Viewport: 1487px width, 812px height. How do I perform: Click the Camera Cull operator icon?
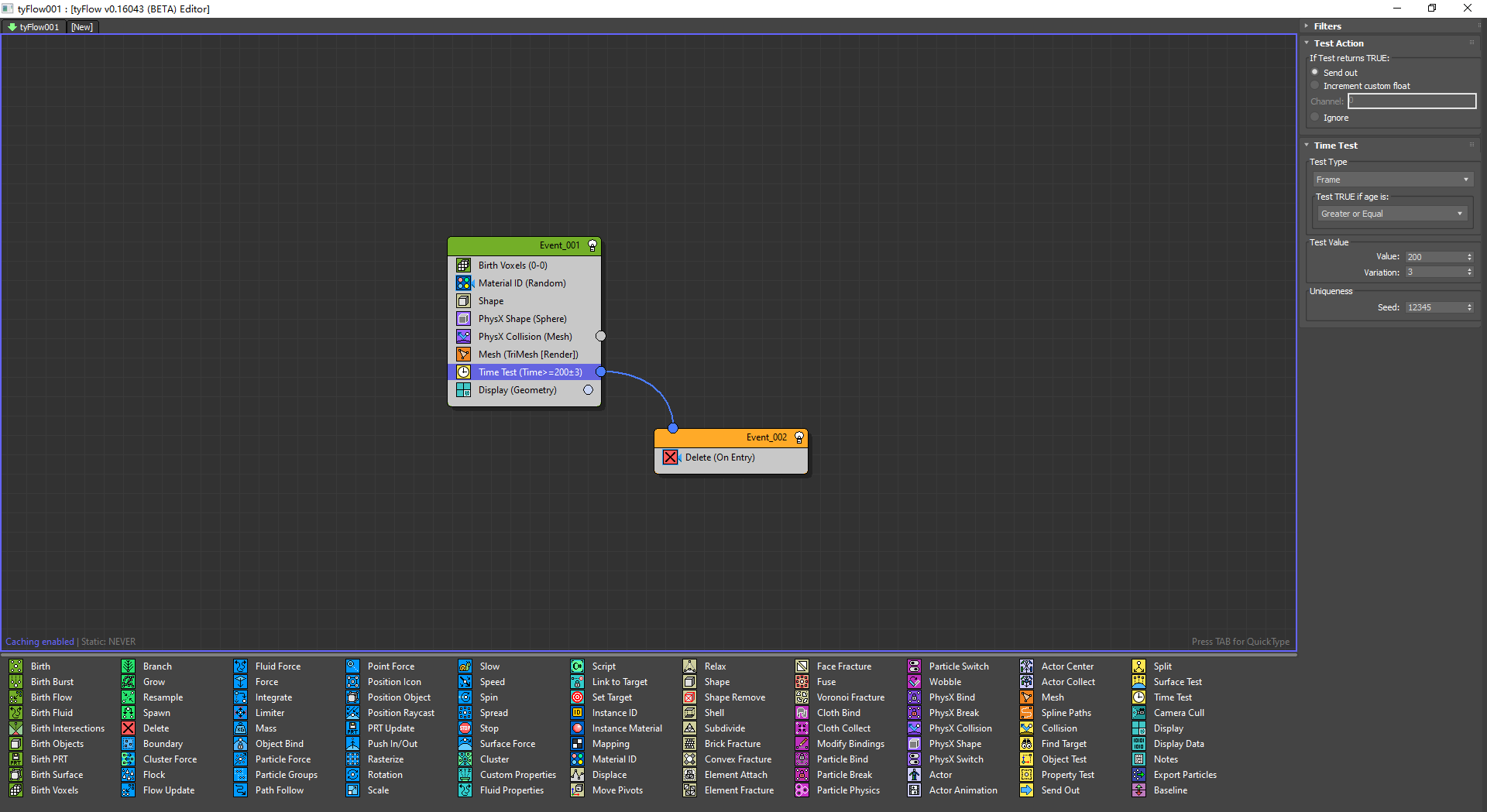tap(1139, 713)
